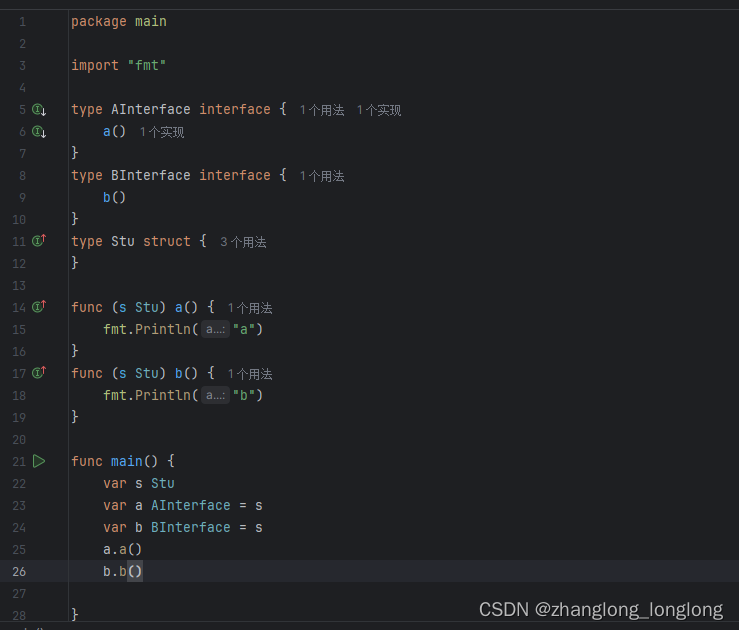Open the '1个用法' hint after func b()

coord(250,374)
